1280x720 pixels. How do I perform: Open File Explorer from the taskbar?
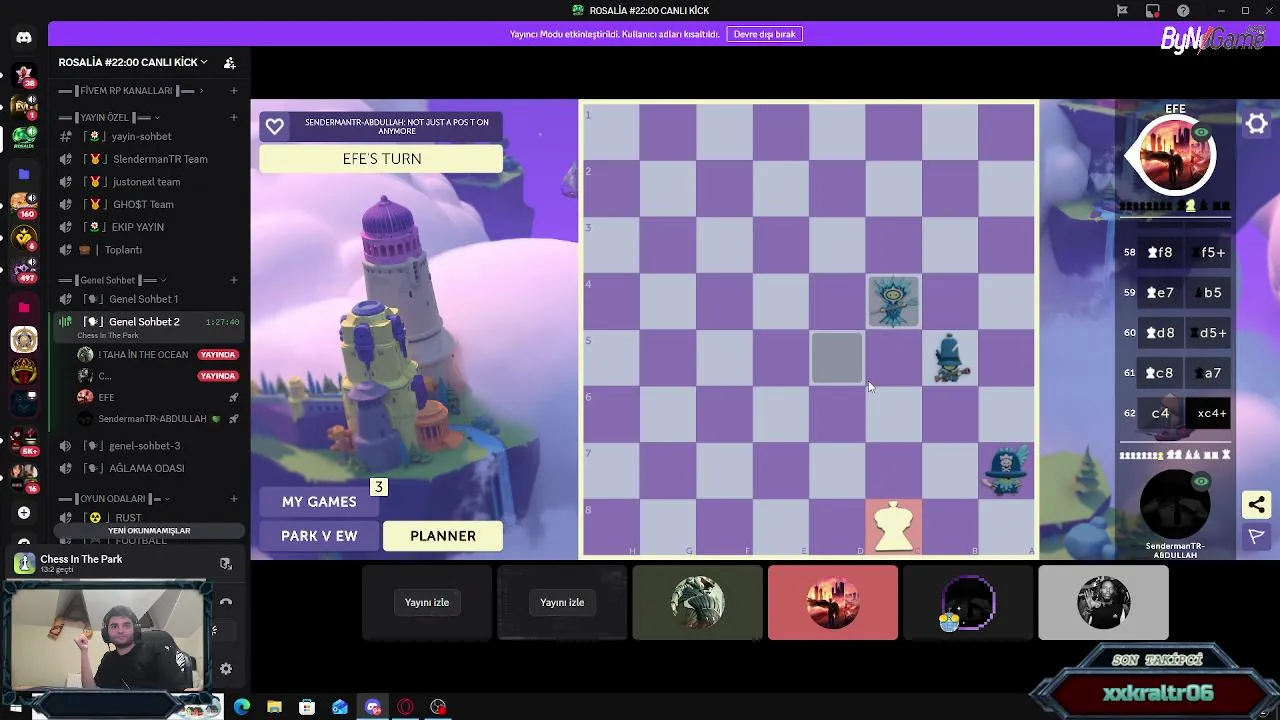coord(274,707)
